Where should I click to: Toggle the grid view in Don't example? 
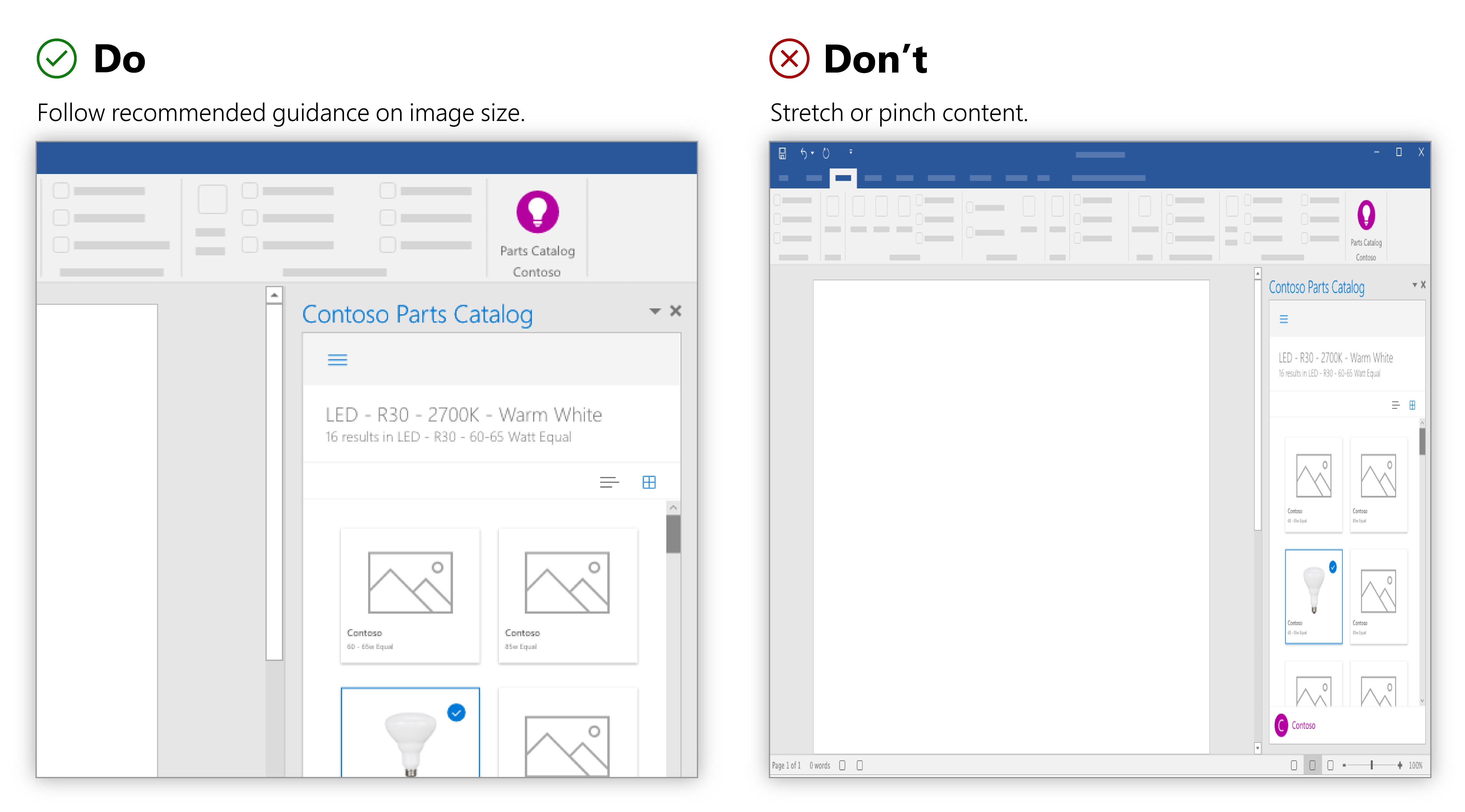click(x=1413, y=405)
